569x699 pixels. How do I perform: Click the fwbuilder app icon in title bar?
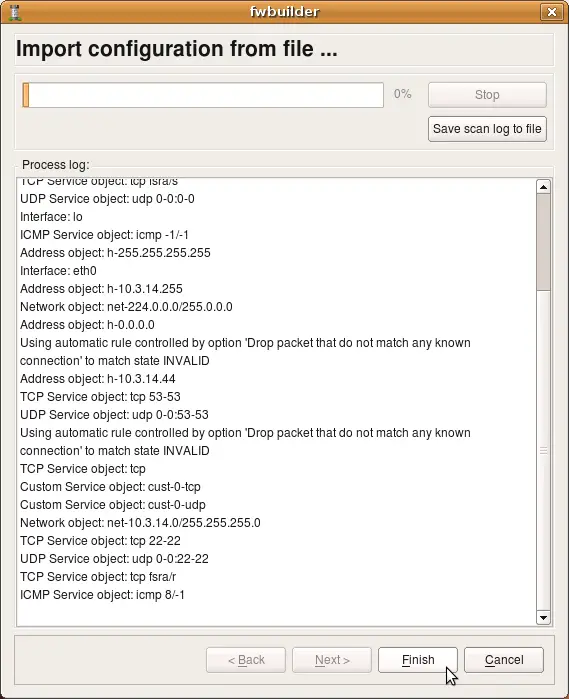tap(15, 12)
